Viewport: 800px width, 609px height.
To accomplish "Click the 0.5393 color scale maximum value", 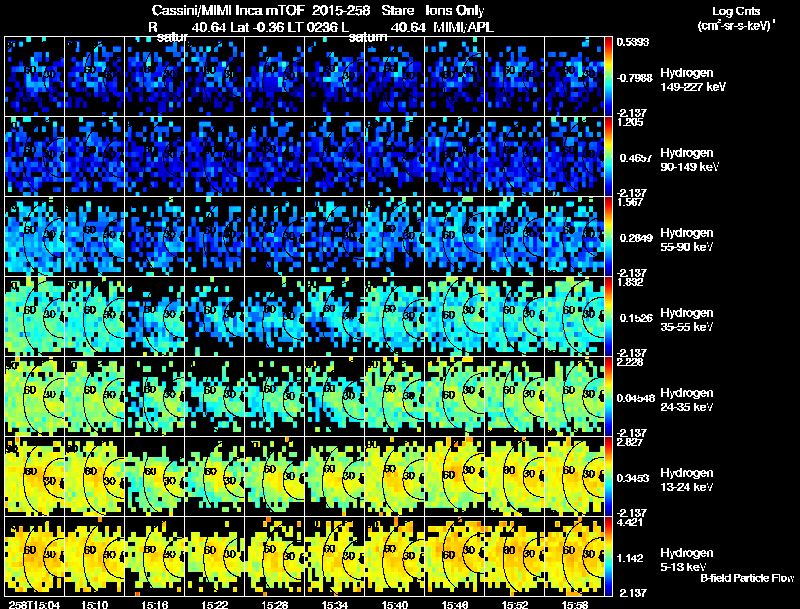I will click(633, 42).
